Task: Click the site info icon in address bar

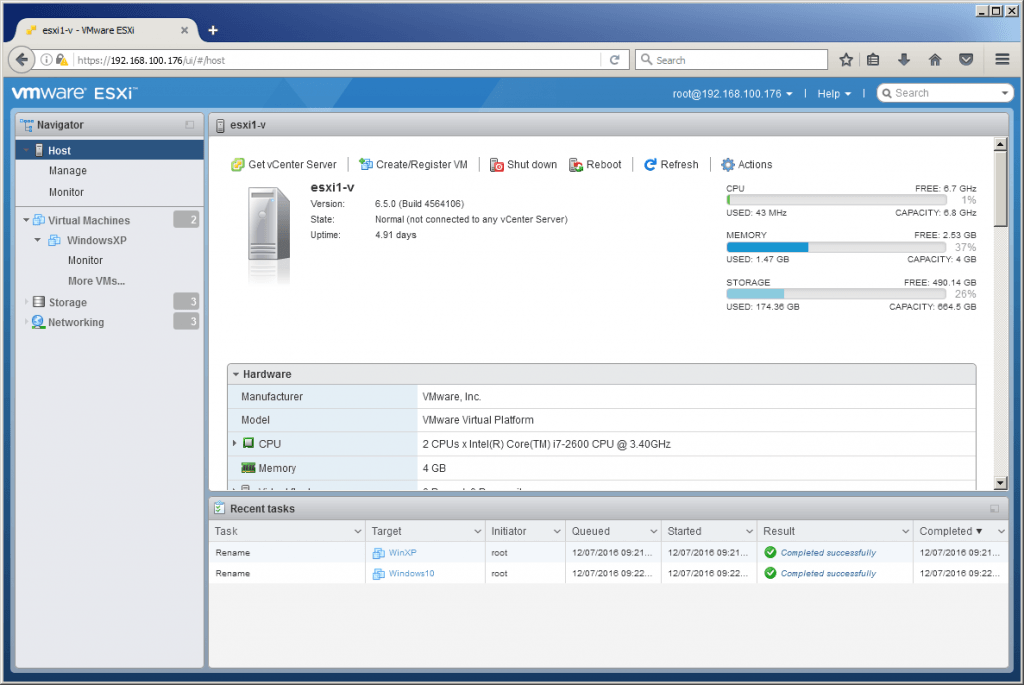Action: (46, 59)
